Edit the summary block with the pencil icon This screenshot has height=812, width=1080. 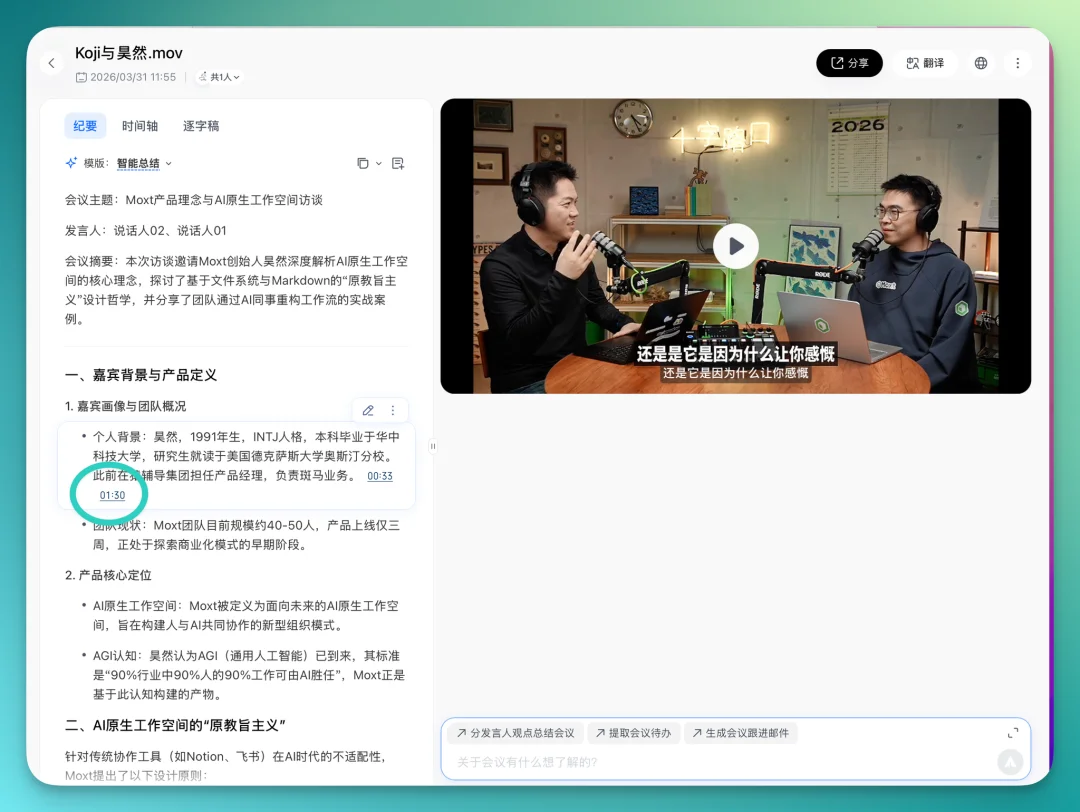368,410
